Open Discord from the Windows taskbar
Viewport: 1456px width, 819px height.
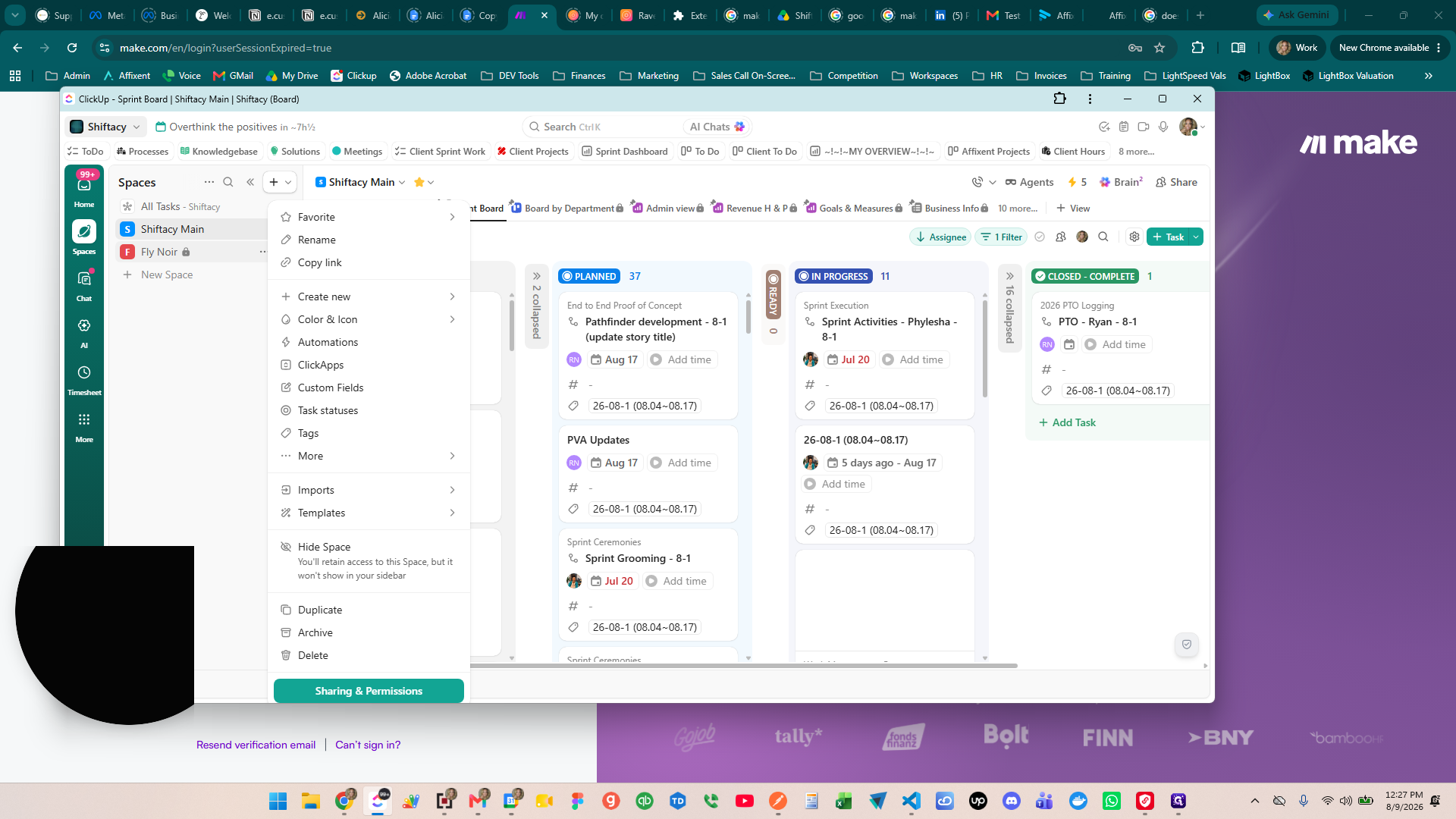pos(1012,801)
